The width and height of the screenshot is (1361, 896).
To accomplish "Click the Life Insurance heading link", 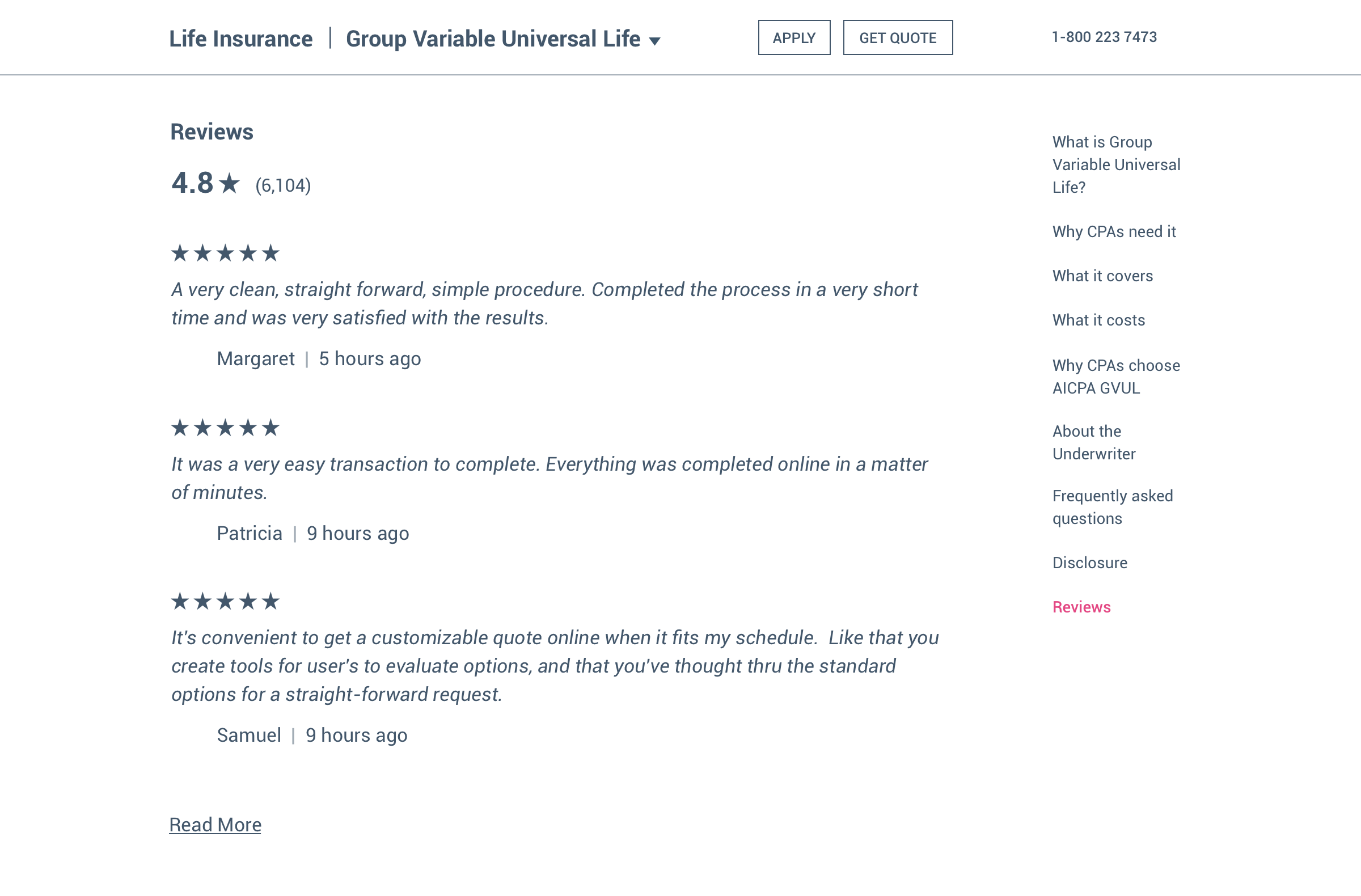I will click(241, 39).
